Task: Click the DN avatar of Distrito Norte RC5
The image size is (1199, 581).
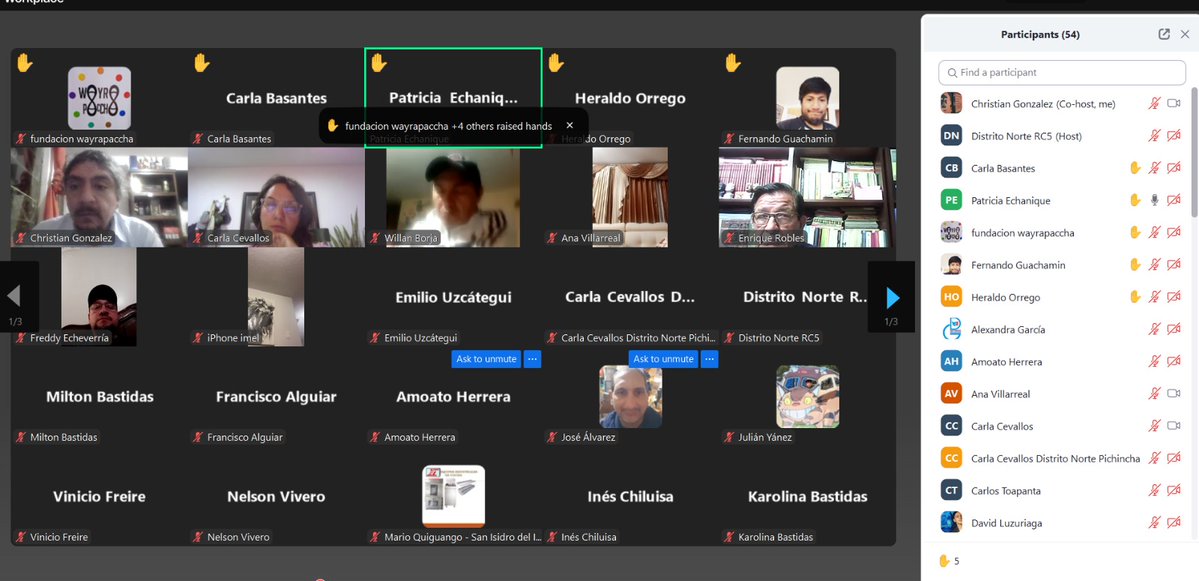Action: pos(951,135)
